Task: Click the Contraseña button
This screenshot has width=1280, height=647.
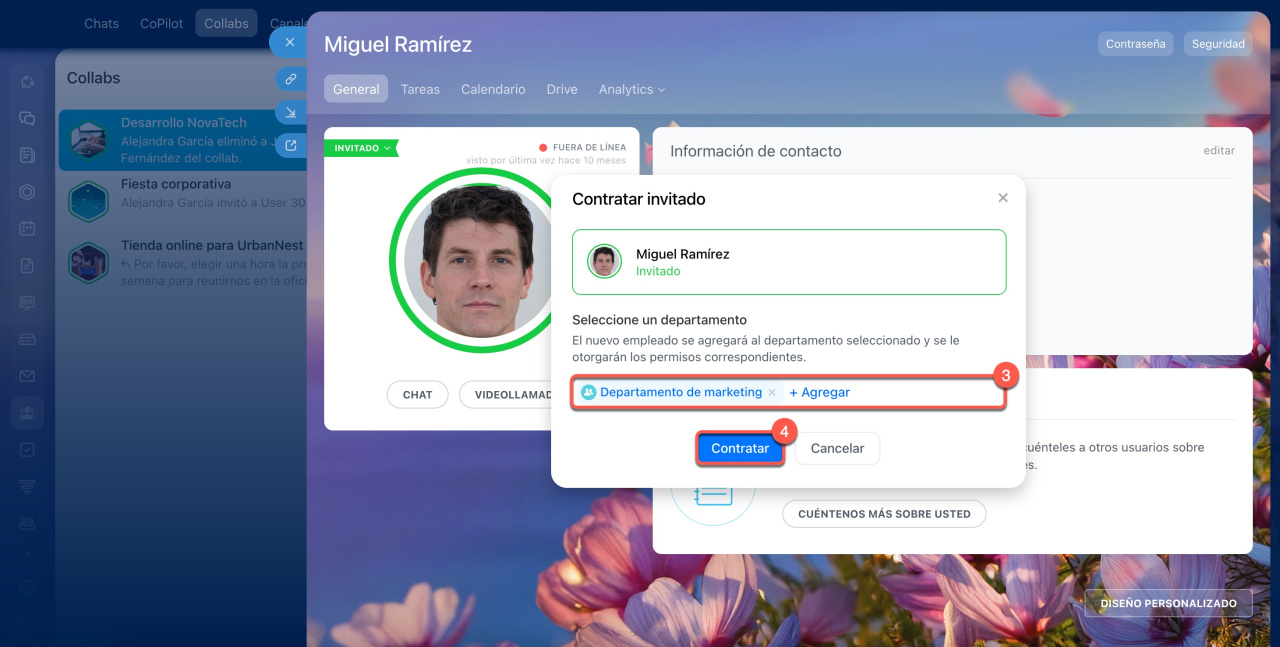Action: click(x=1135, y=44)
